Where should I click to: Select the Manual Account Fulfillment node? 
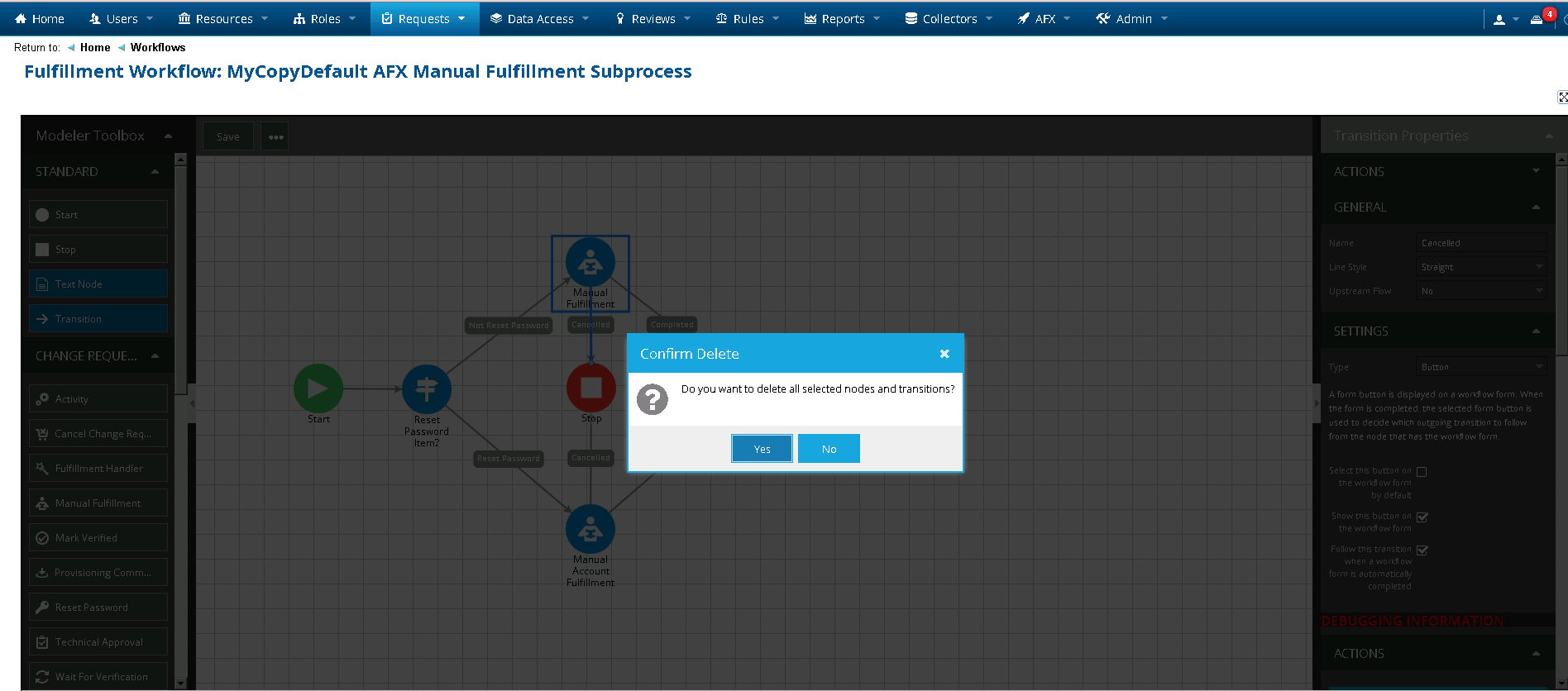pyautogui.click(x=590, y=530)
